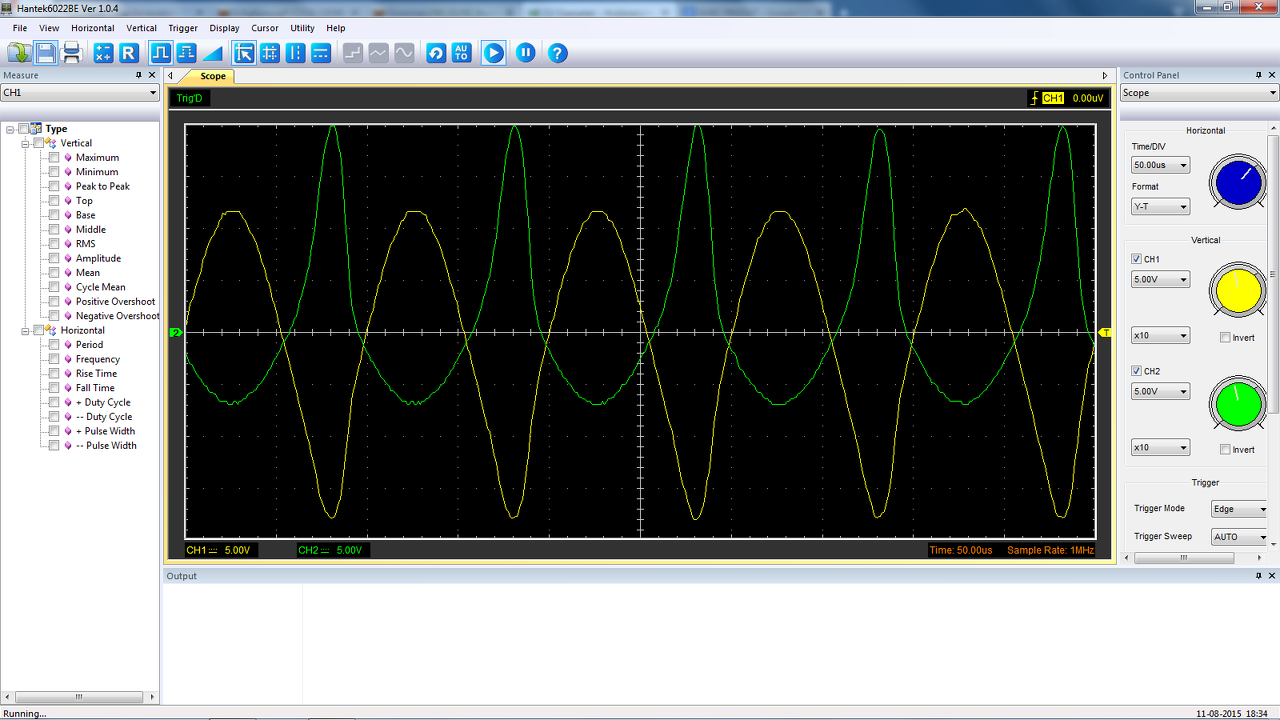The width and height of the screenshot is (1280, 720).
Task: Click the grayed step waveform icon
Action: coord(353,53)
